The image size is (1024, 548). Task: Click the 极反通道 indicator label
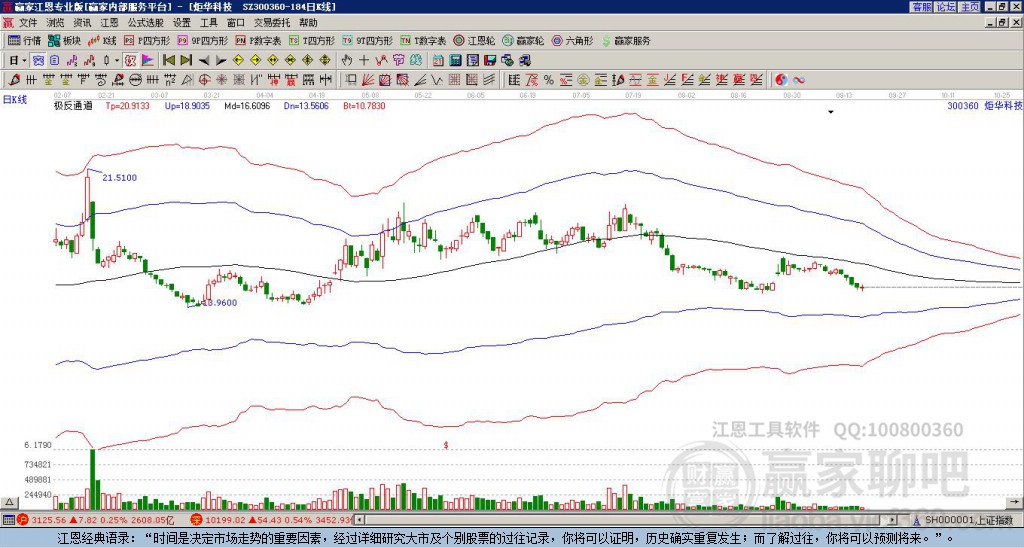click(73, 105)
